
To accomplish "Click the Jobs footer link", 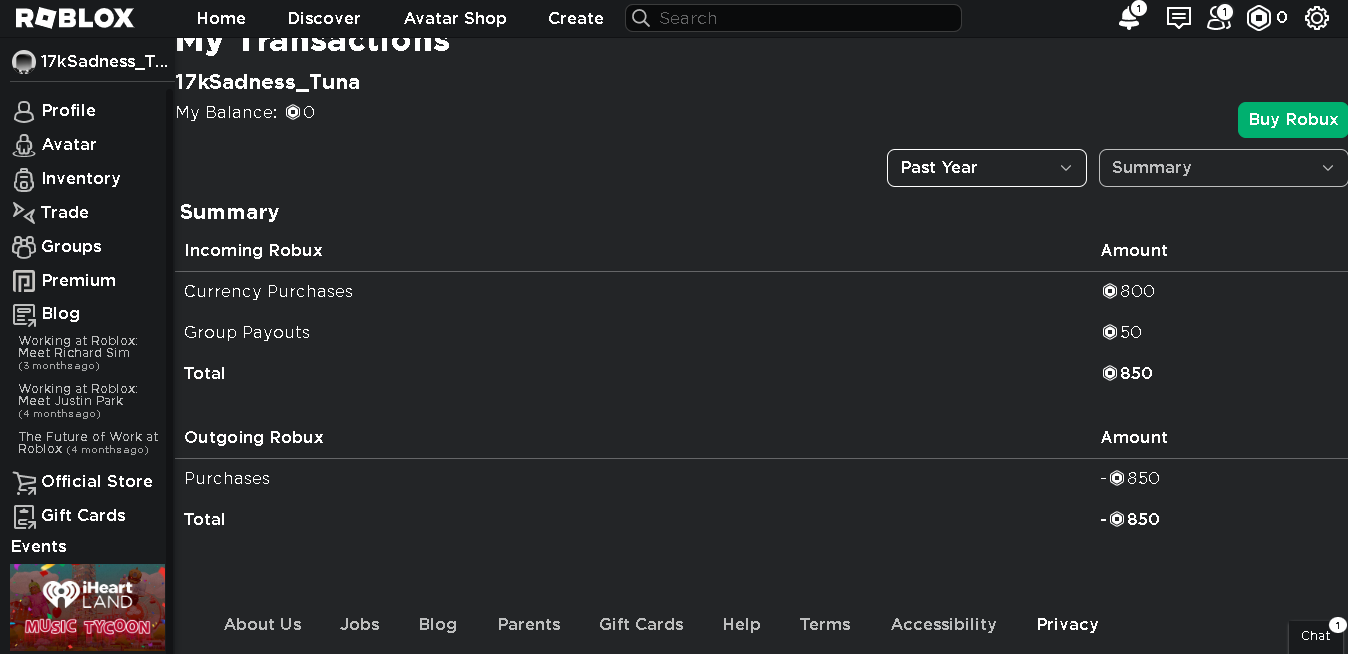I will (359, 625).
